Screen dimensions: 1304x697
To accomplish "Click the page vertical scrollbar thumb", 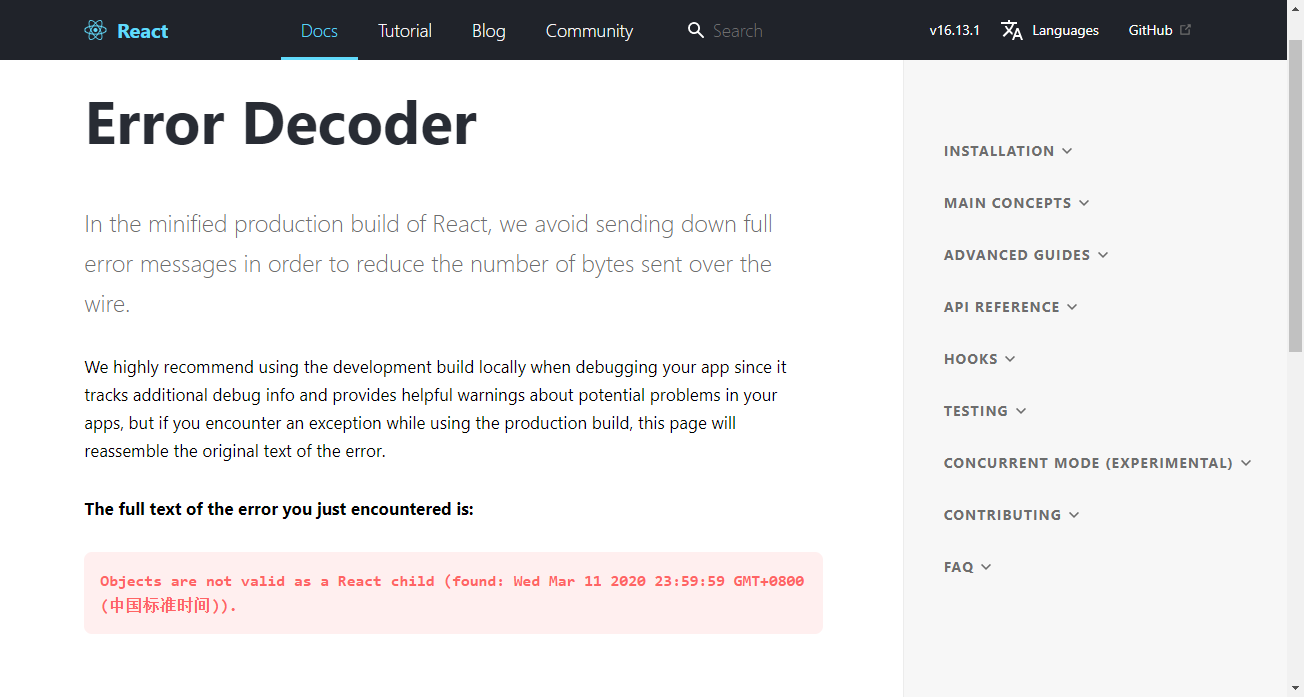I will point(1295,195).
